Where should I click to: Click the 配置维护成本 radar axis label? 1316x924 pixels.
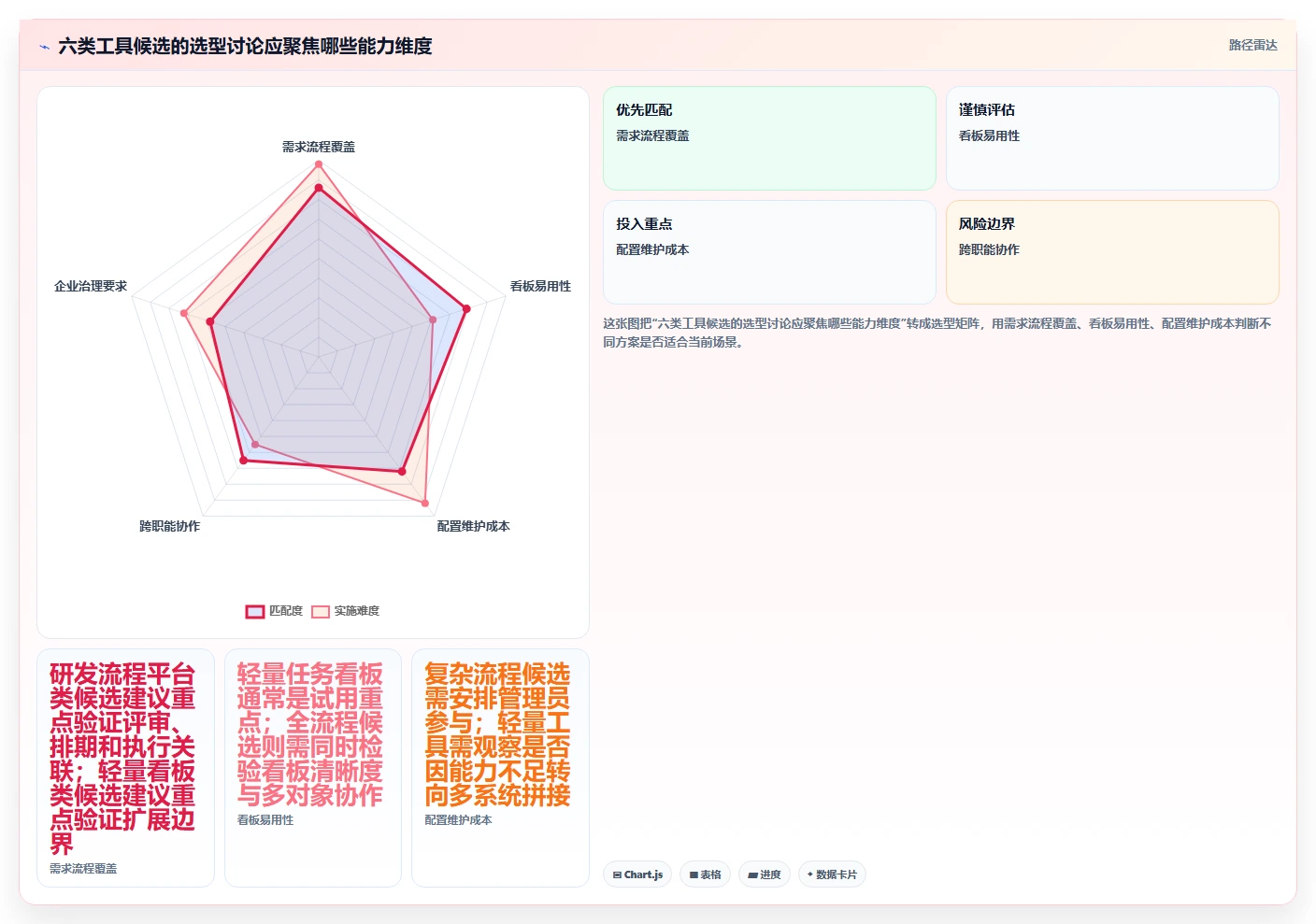(473, 526)
